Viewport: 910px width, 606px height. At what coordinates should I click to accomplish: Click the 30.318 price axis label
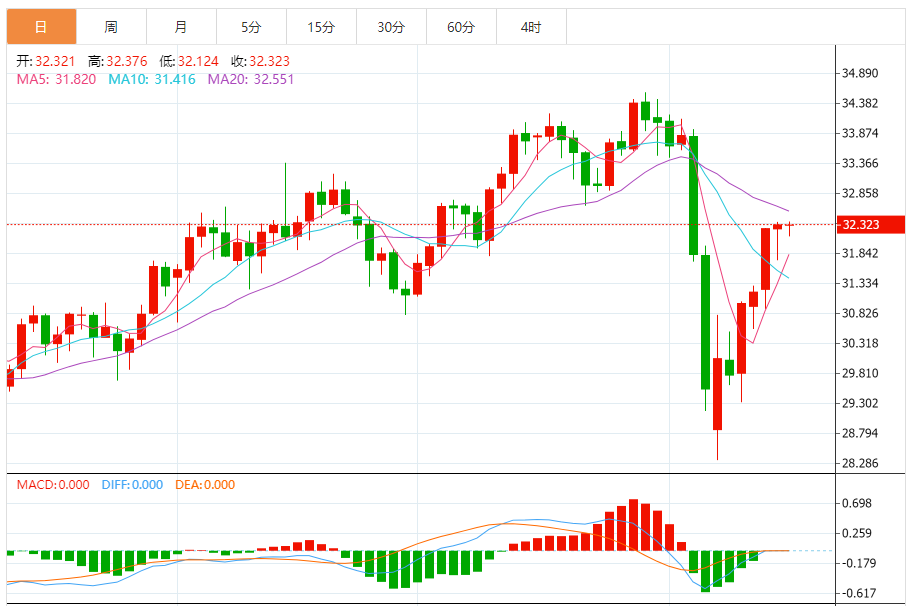pos(860,343)
